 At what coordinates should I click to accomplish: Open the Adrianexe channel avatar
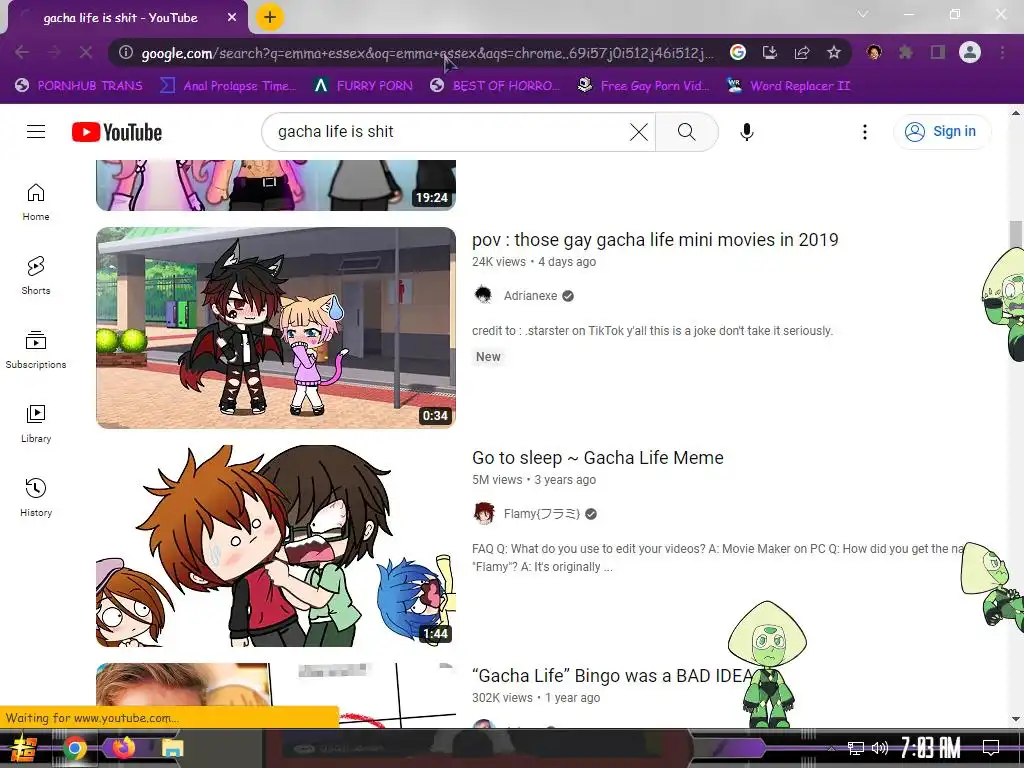click(x=483, y=295)
